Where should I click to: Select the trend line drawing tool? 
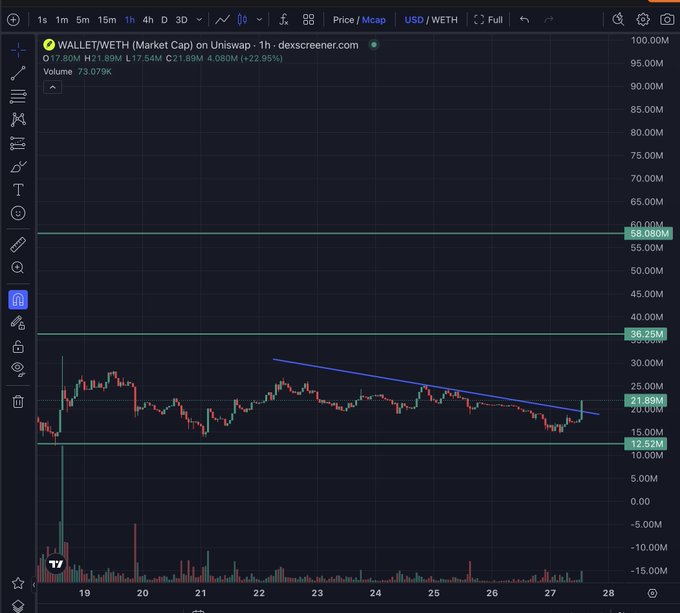coord(18,73)
